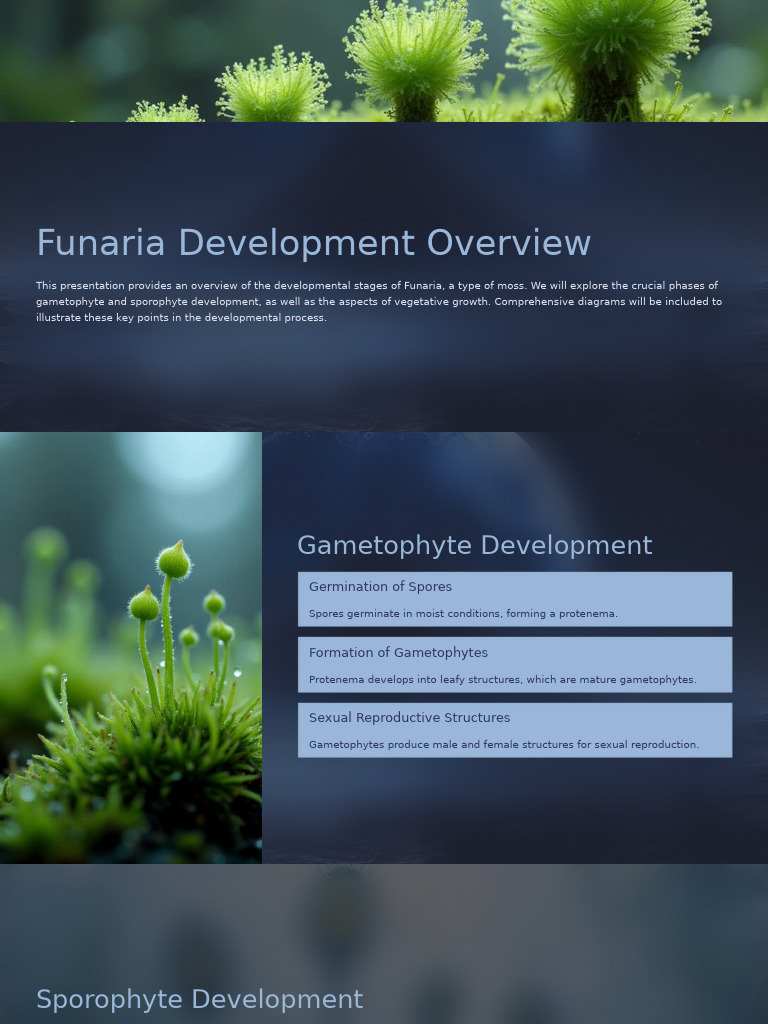
Task: Click the Germination of Spores card title
Action: coord(380,586)
